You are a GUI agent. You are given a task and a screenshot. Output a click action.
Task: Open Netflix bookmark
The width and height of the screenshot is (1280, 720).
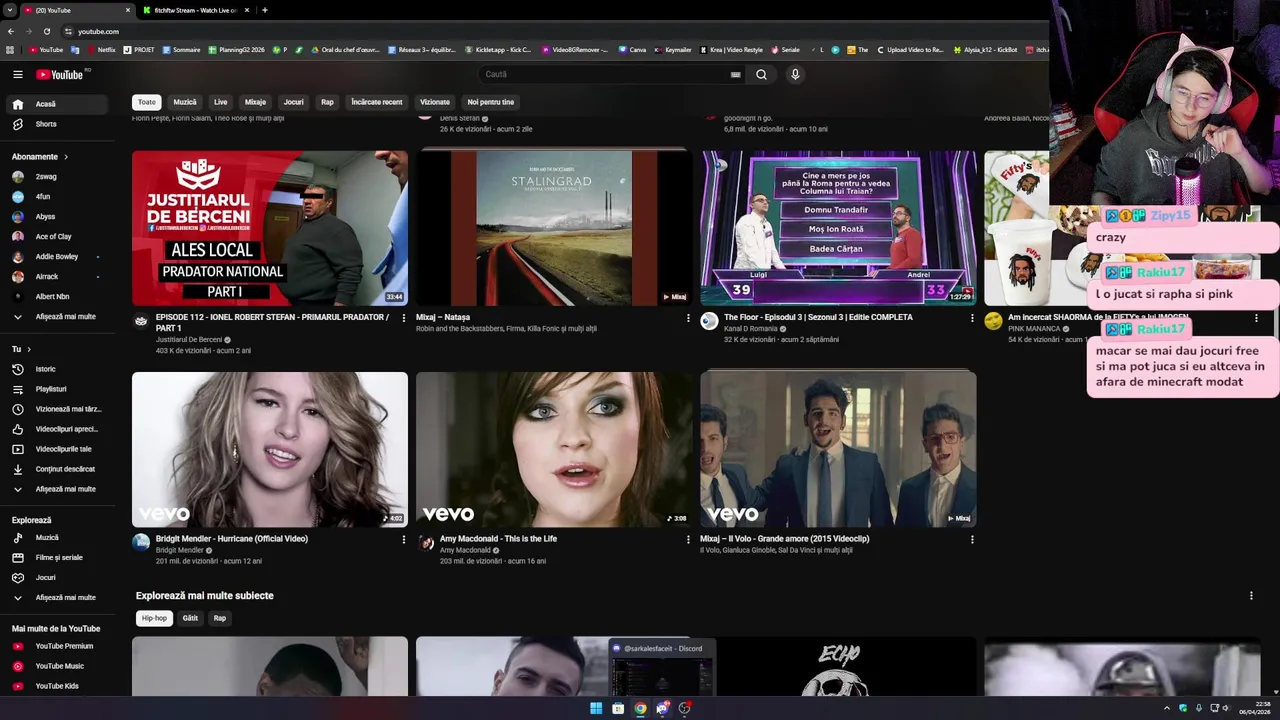coord(101,50)
